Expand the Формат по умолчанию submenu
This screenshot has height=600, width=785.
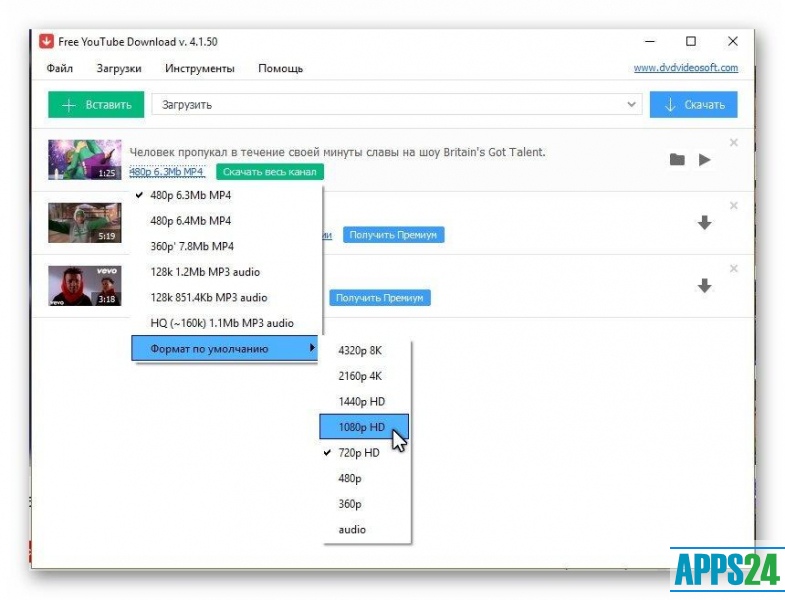[x=224, y=349]
